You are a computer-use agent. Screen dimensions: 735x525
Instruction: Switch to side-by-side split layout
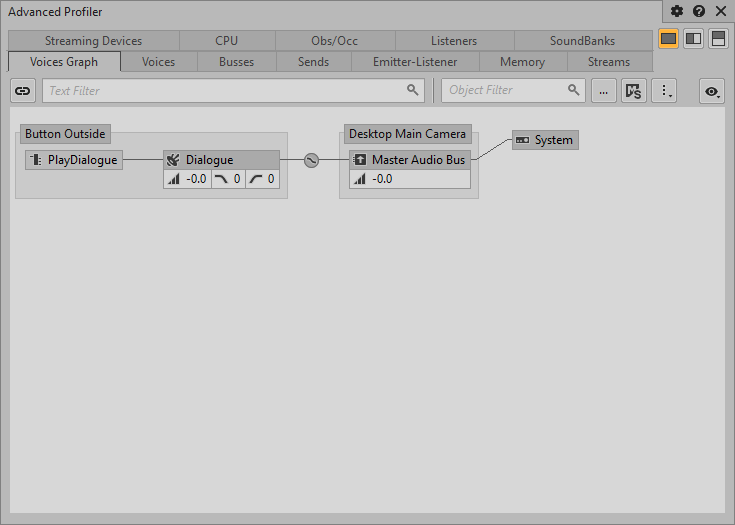tap(693, 39)
